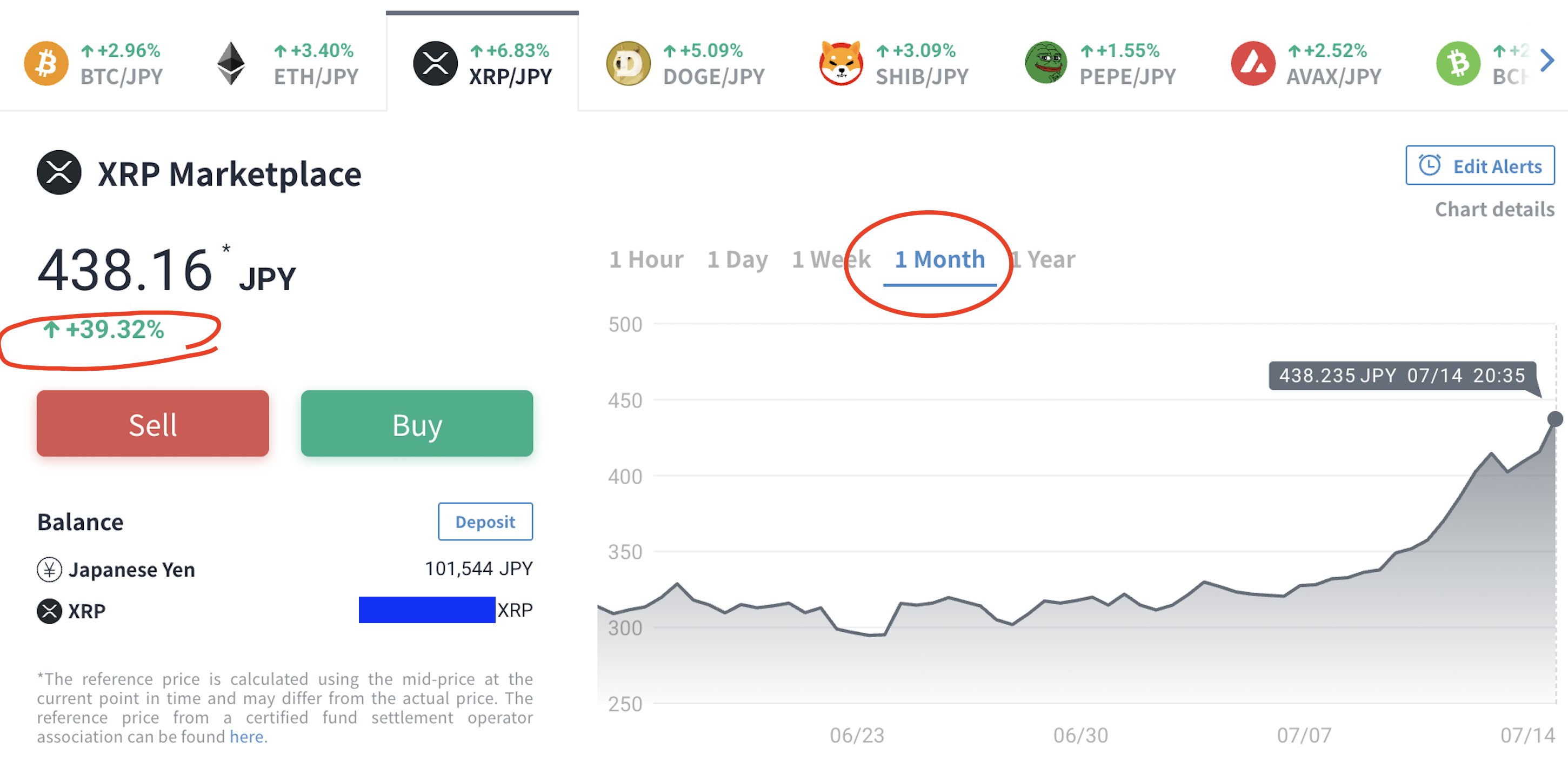Open the Shiba Inu SHIB/JPY icon
The image size is (1568, 762).
(x=840, y=63)
